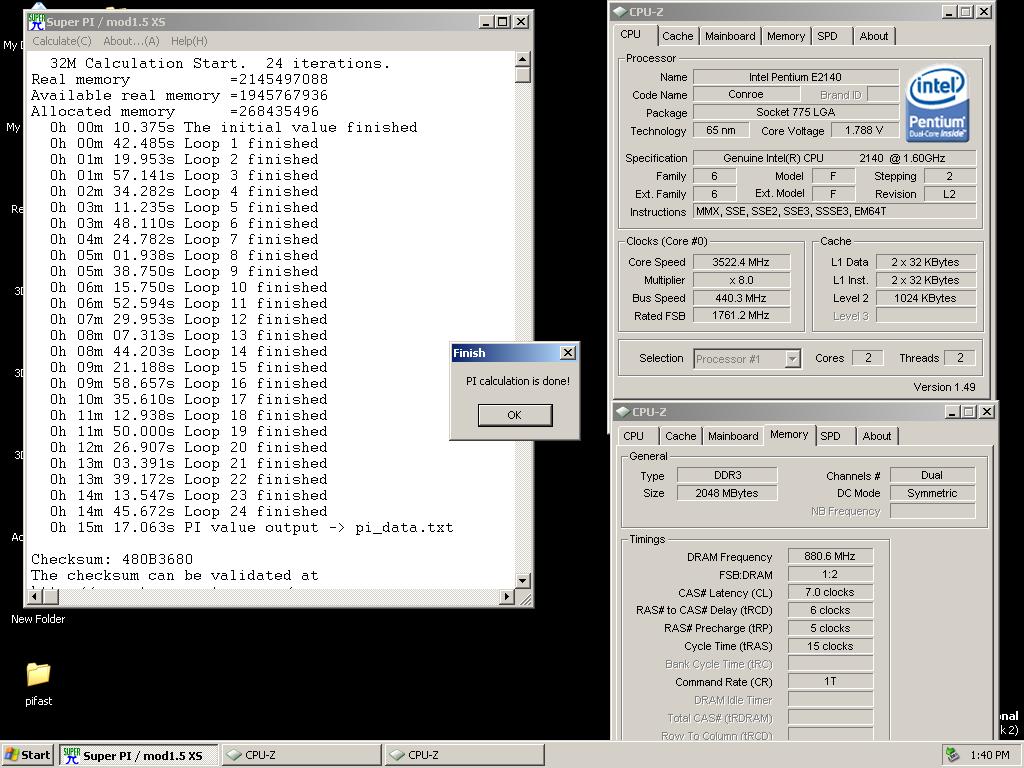This screenshot has height=768, width=1024.
Task: Open the Start menu
Action: 27,755
